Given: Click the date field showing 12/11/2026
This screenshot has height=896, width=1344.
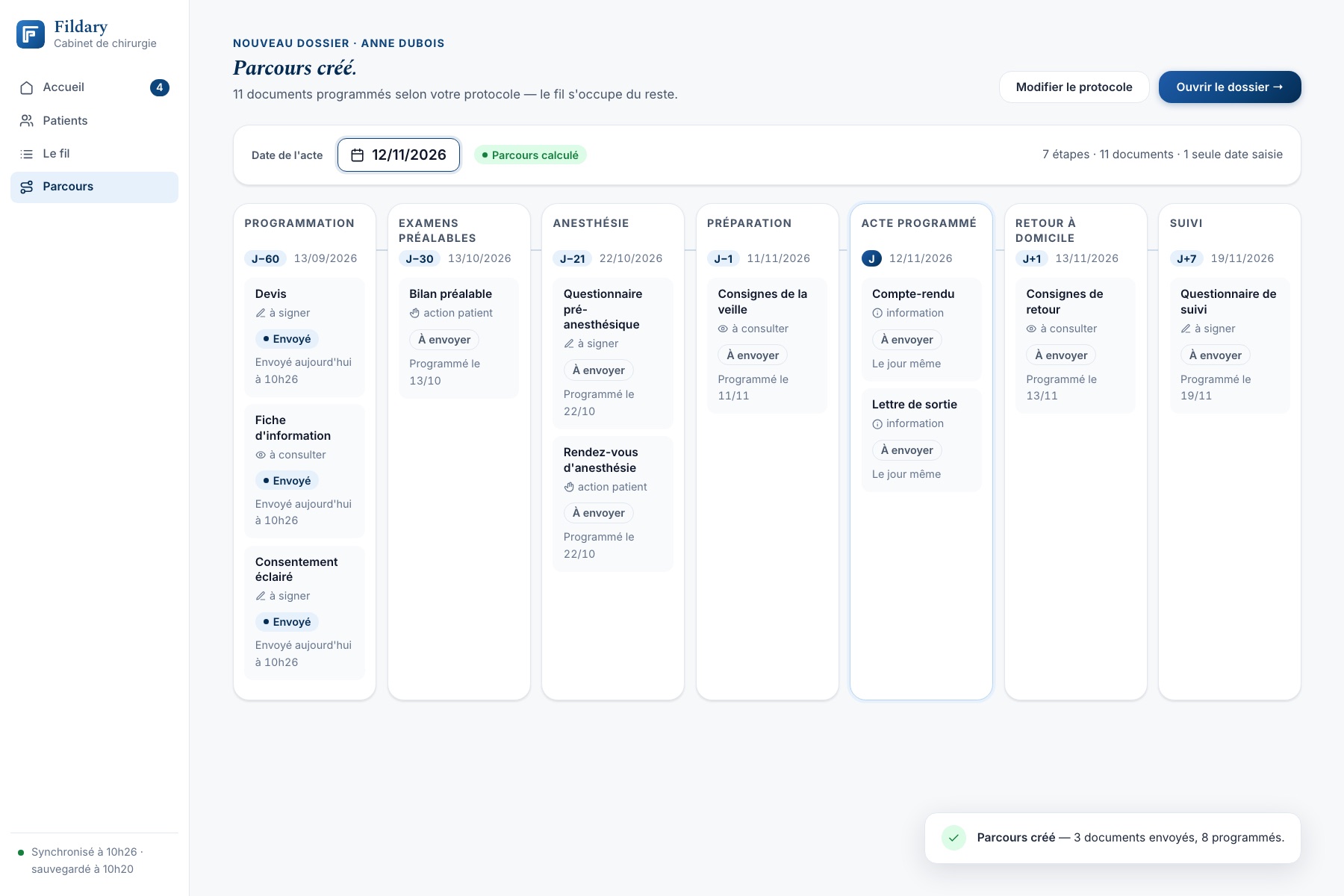Looking at the screenshot, I should point(399,155).
